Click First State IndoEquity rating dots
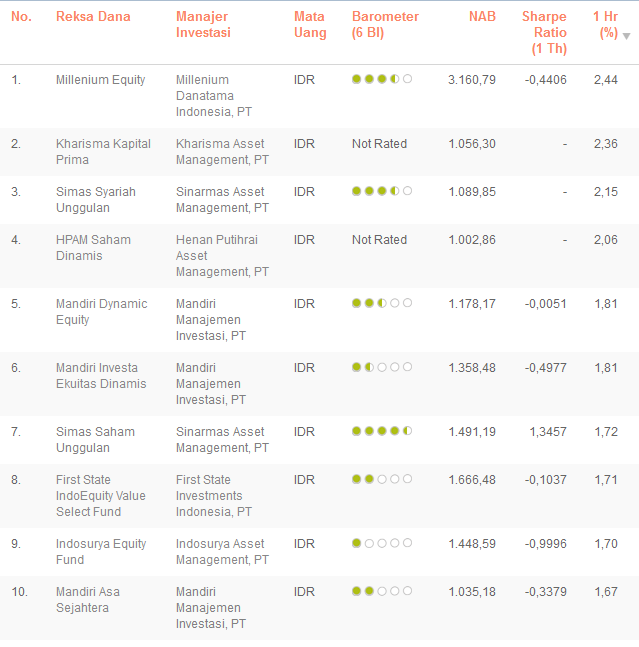The width and height of the screenshot is (639, 647). tap(382, 479)
